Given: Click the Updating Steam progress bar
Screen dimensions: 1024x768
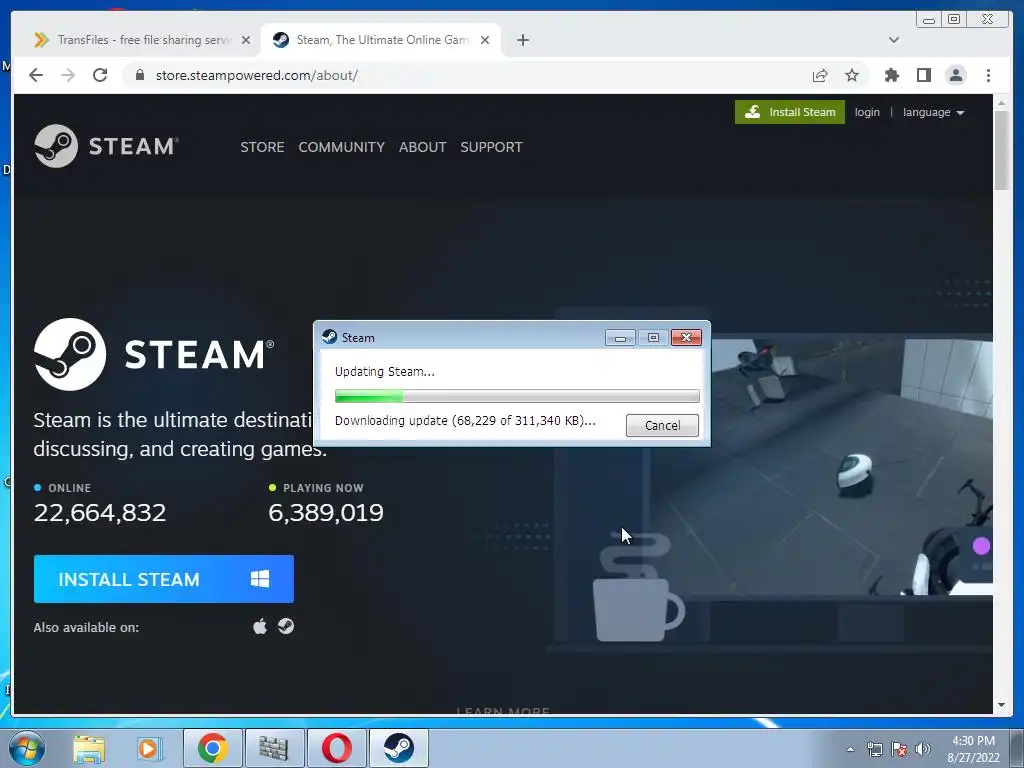Looking at the screenshot, I should point(517,396).
